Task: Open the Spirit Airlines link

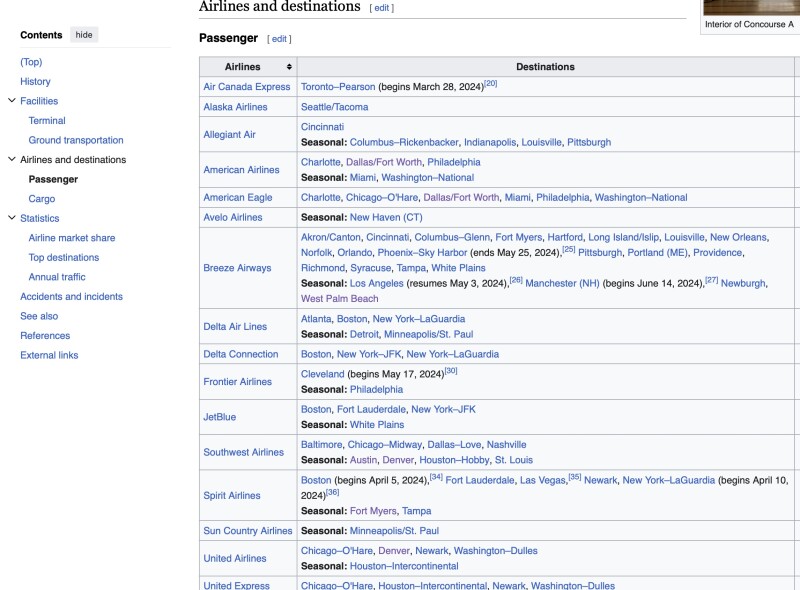Action: (x=232, y=495)
